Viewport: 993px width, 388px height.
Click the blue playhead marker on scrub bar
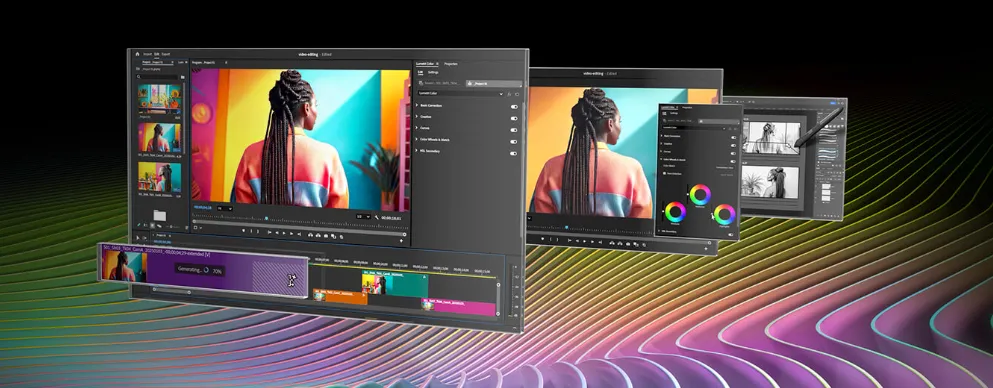(267, 218)
